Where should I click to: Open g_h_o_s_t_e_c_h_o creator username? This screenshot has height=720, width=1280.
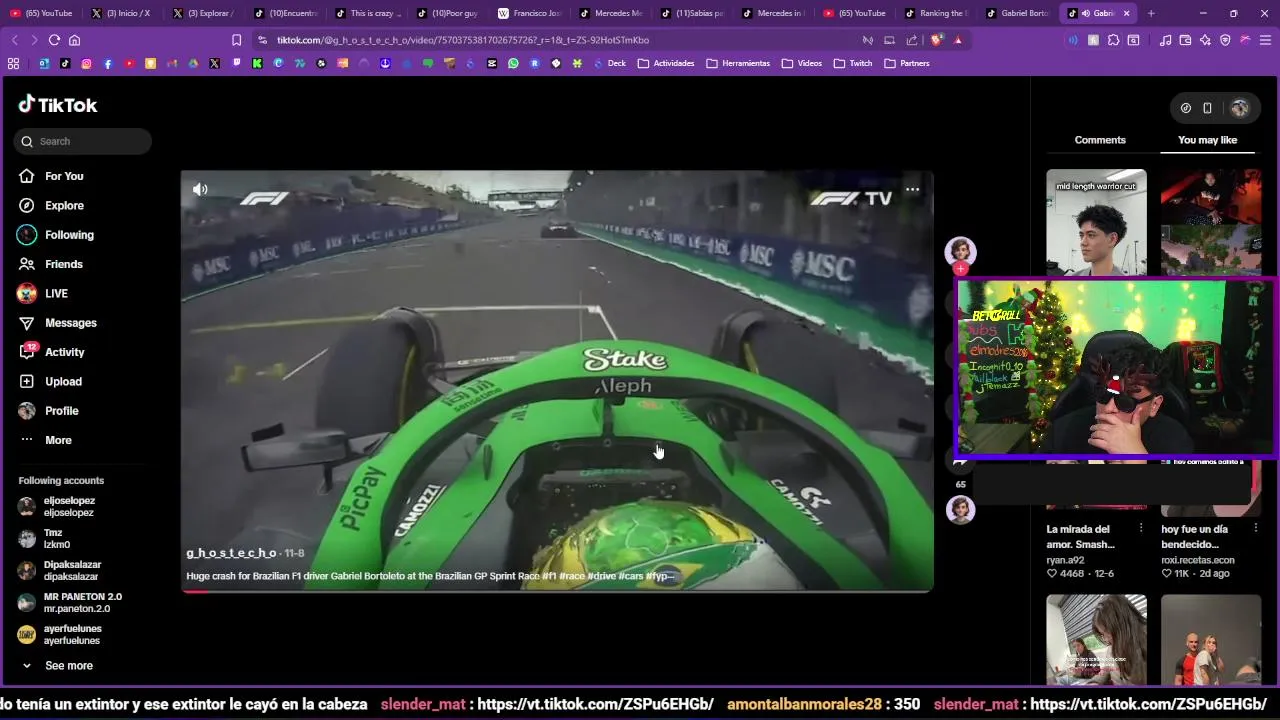(231, 553)
